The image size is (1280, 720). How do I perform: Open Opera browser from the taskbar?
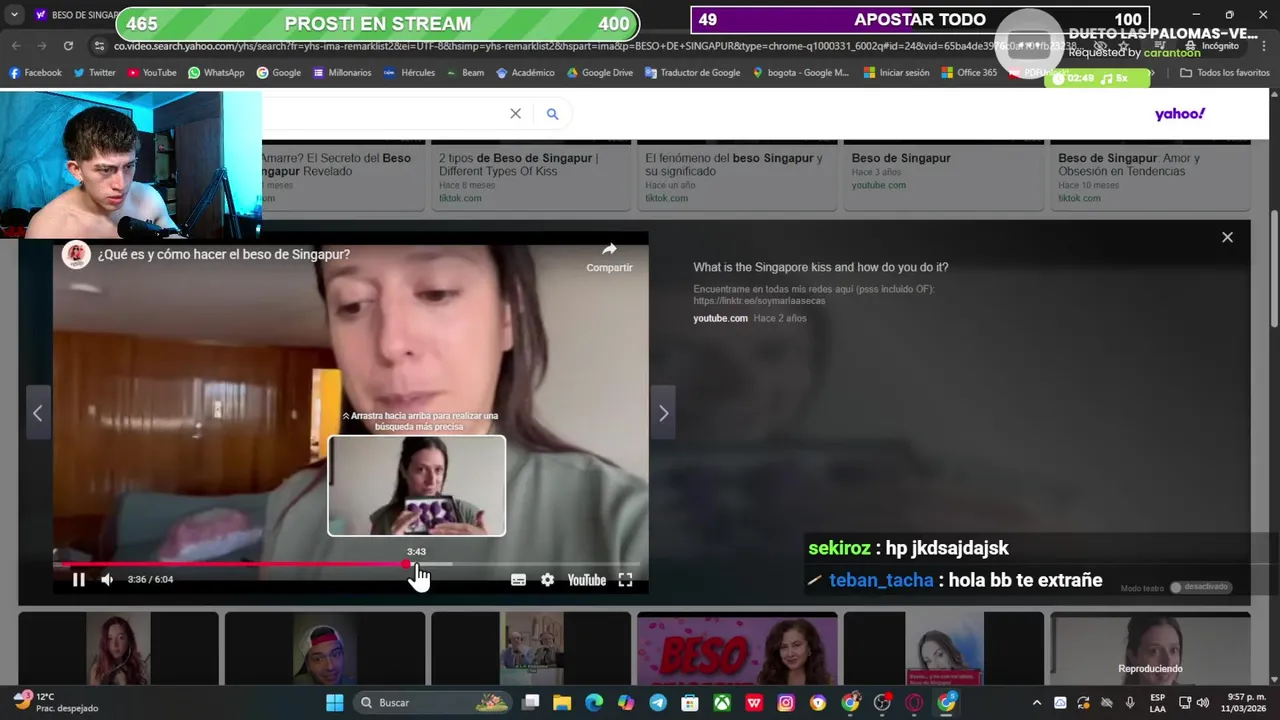point(914,703)
